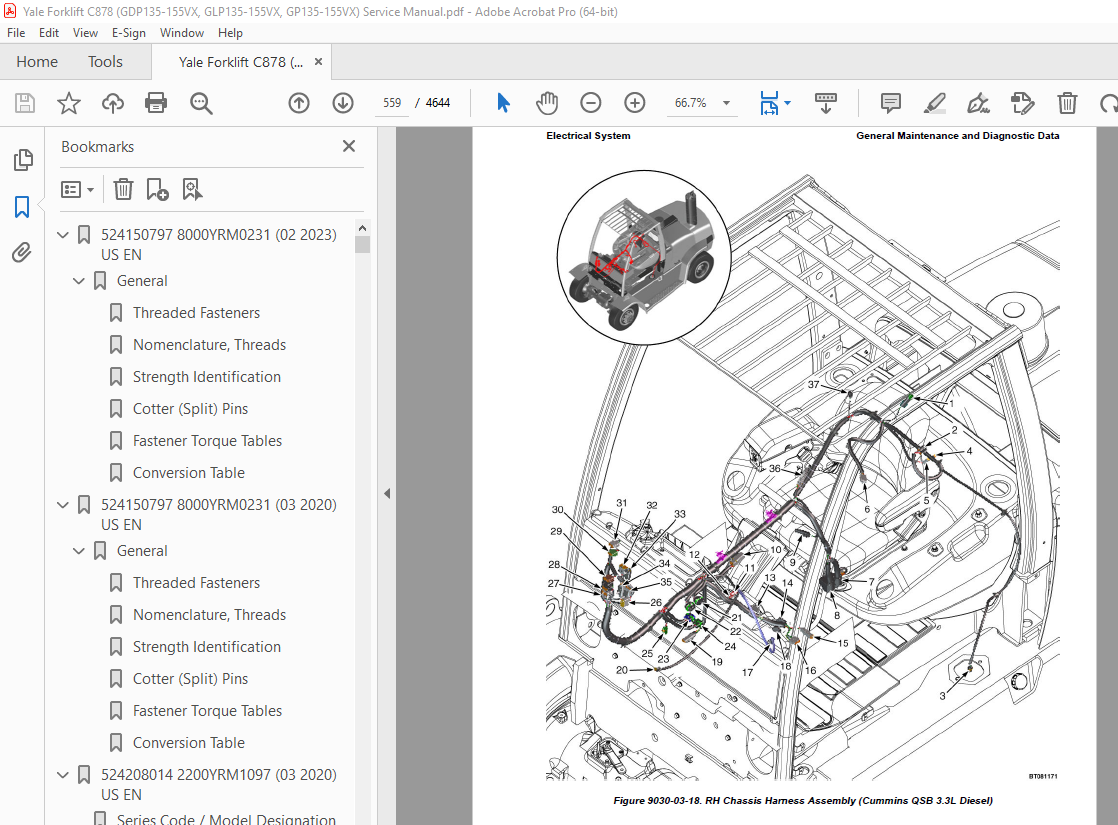
Task: Select the highlight text pen tool
Action: [935, 103]
